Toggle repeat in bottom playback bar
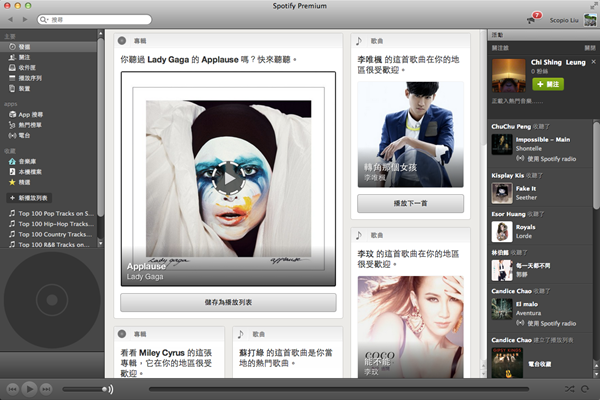Screen dimensions: 600x400 586,388
